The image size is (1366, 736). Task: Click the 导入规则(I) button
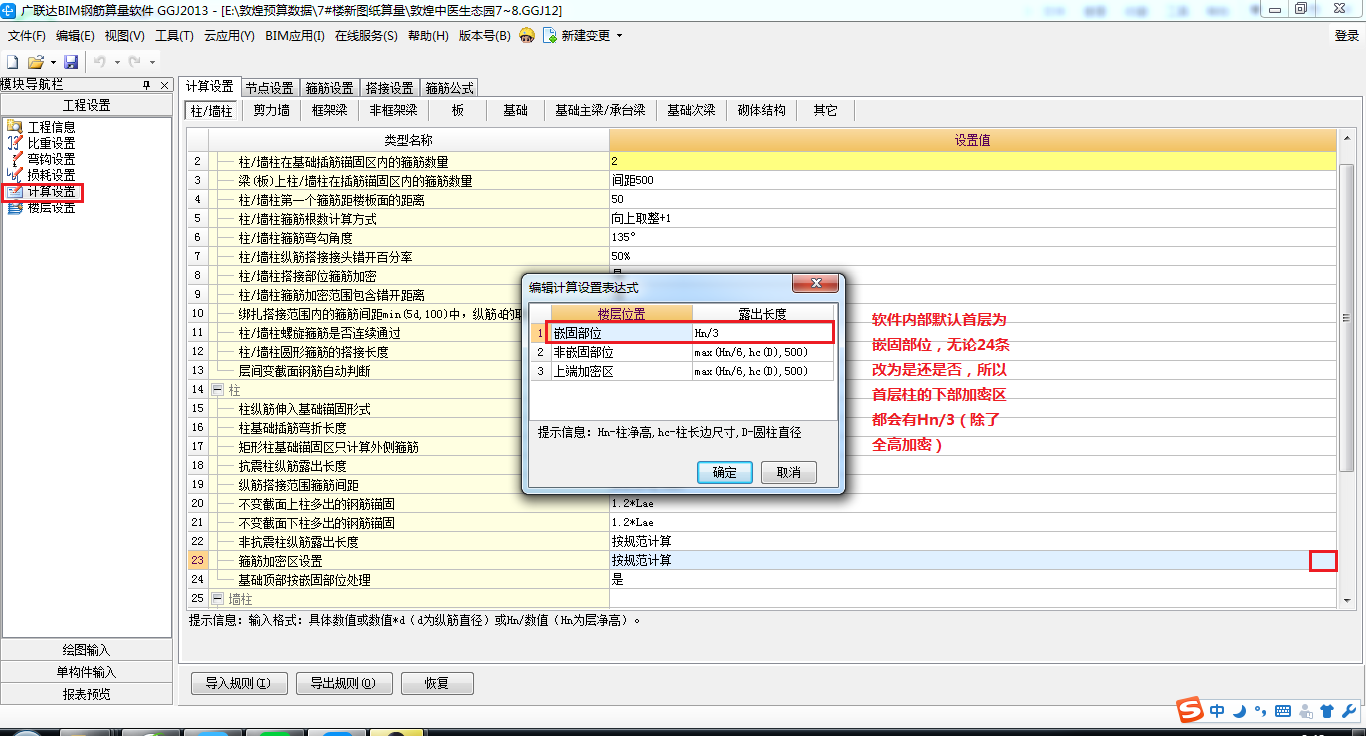point(239,684)
